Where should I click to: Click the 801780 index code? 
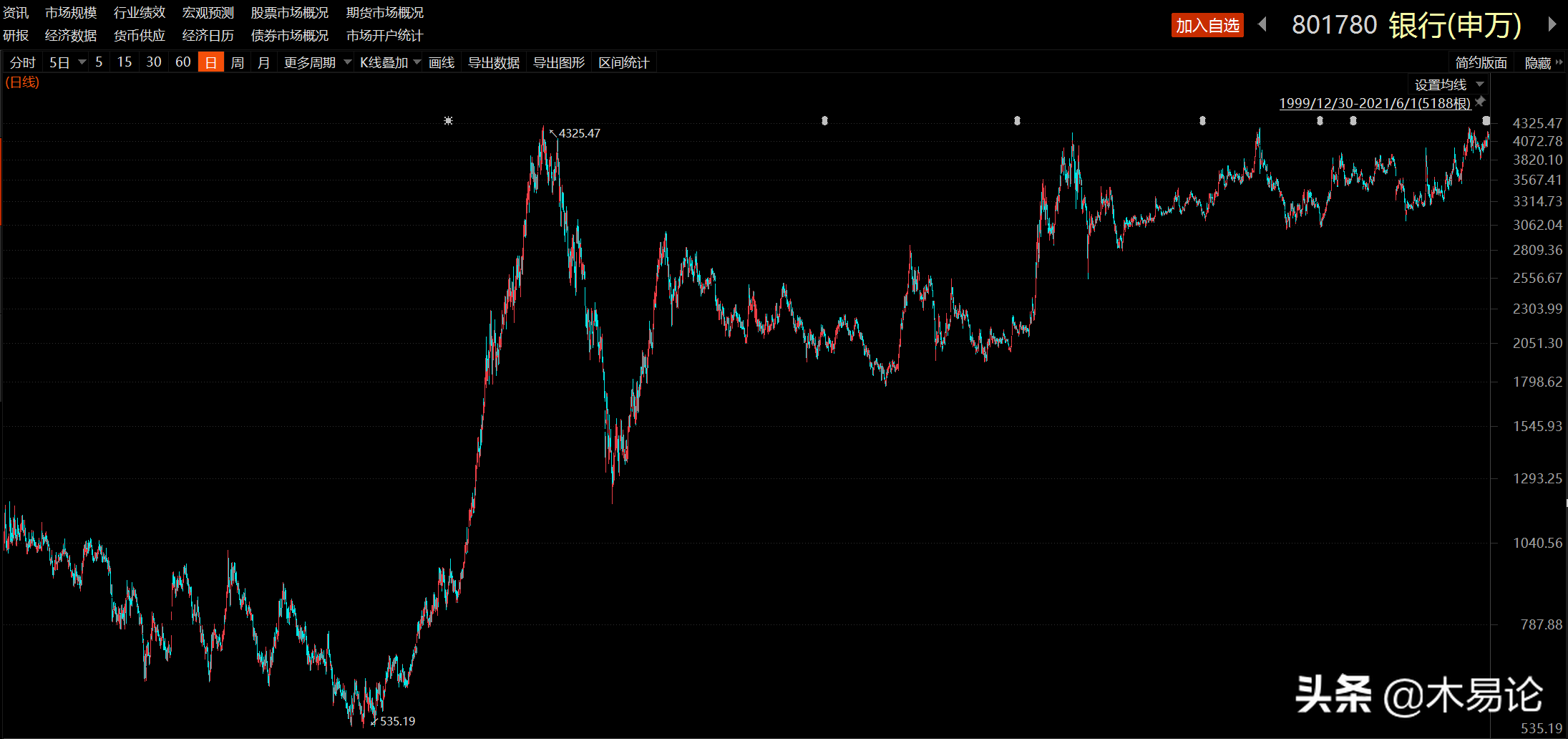click(1335, 25)
